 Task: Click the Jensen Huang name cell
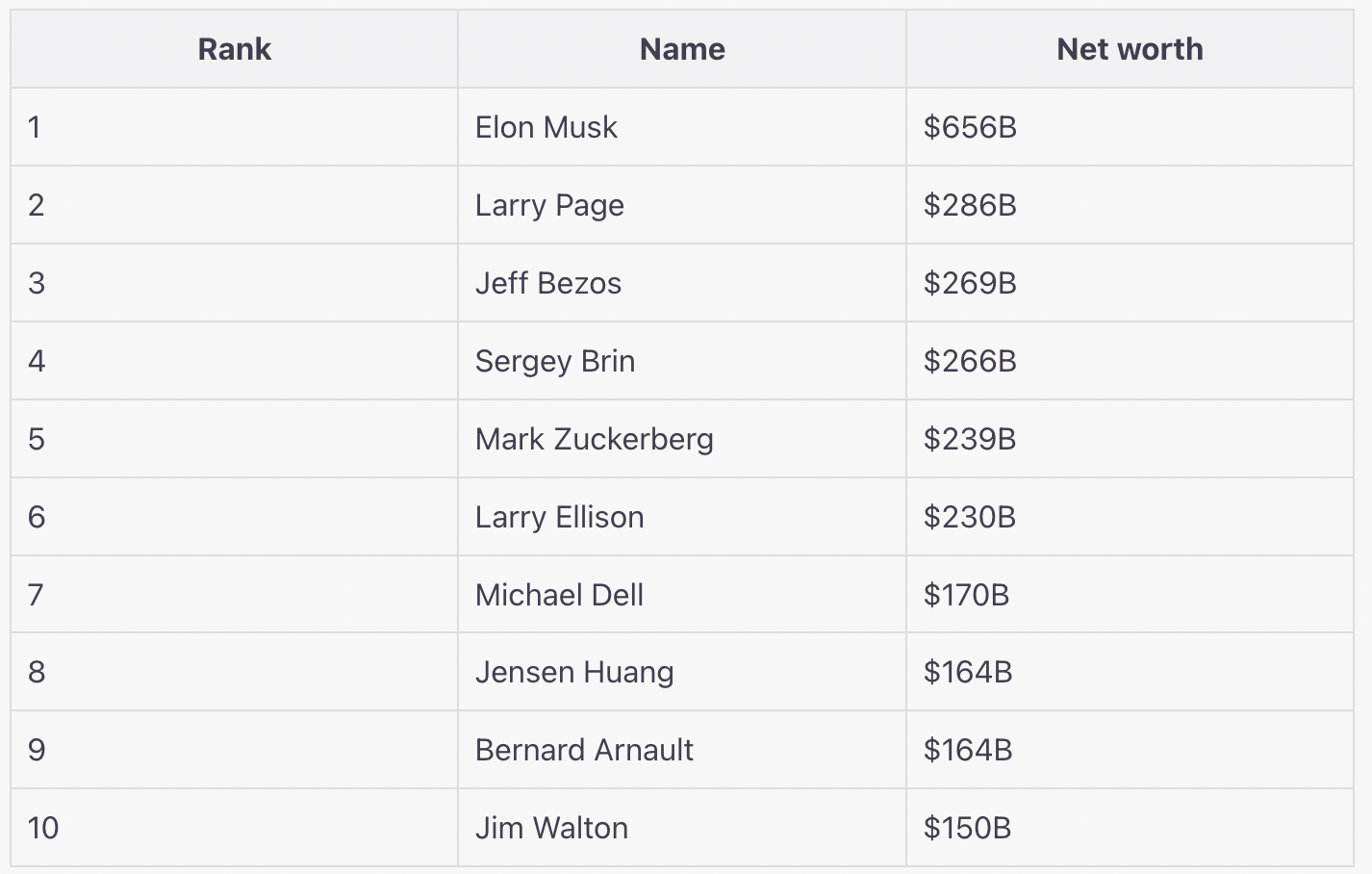point(574,672)
